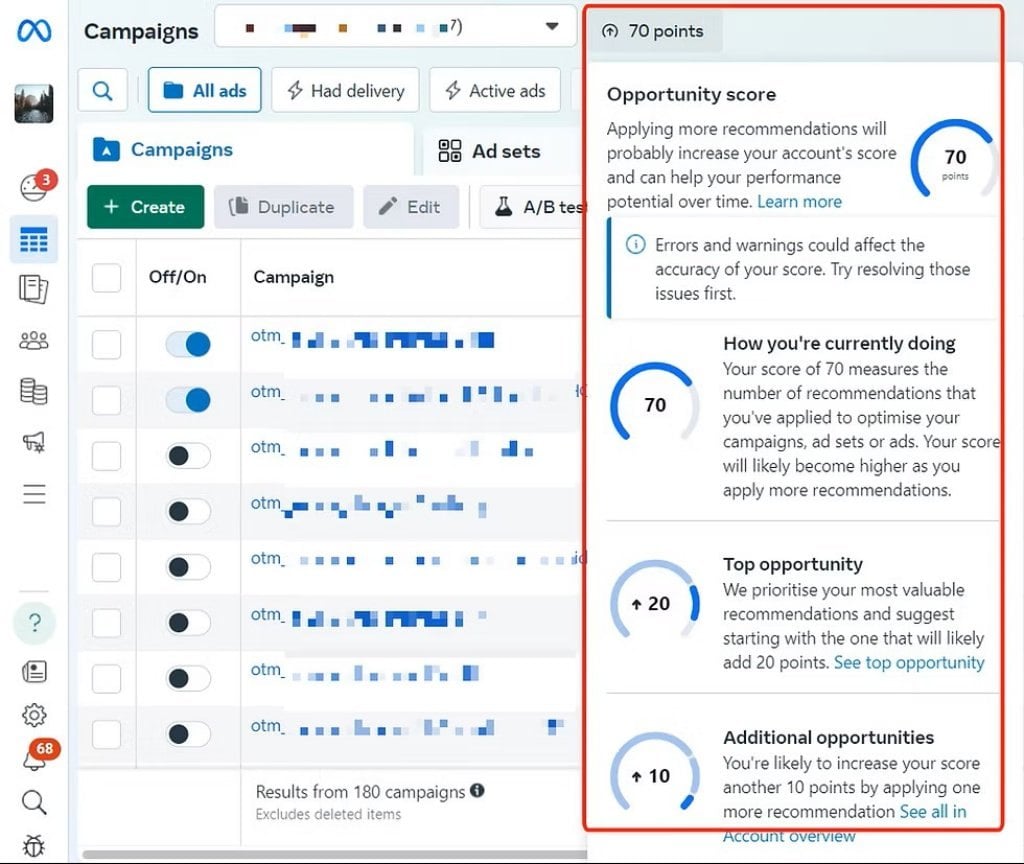Open the Audiences people icon

tap(34, 340)
